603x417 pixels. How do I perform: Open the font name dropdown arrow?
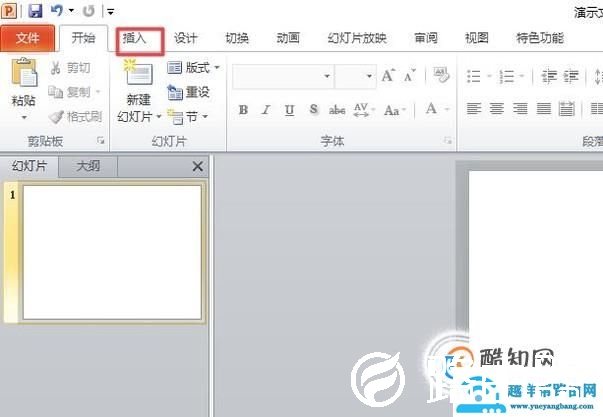(327, 76)
